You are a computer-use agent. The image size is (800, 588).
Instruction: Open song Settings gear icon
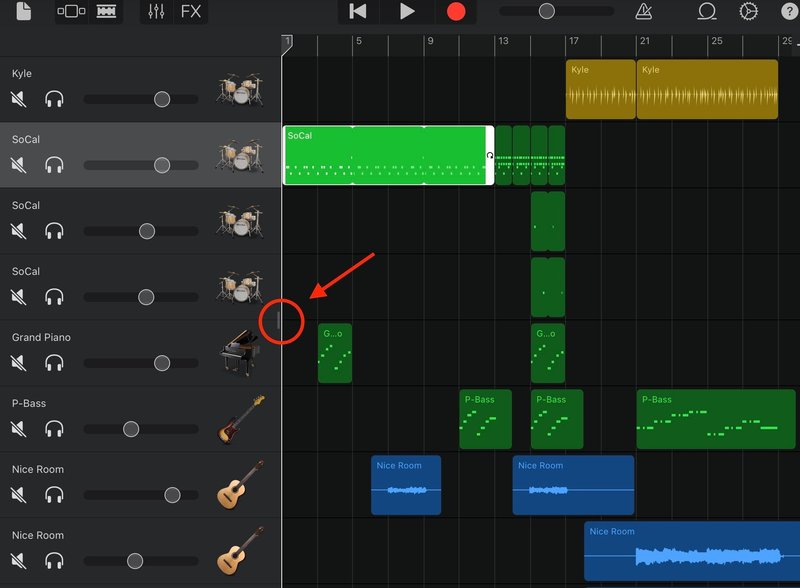pos(748,11)
